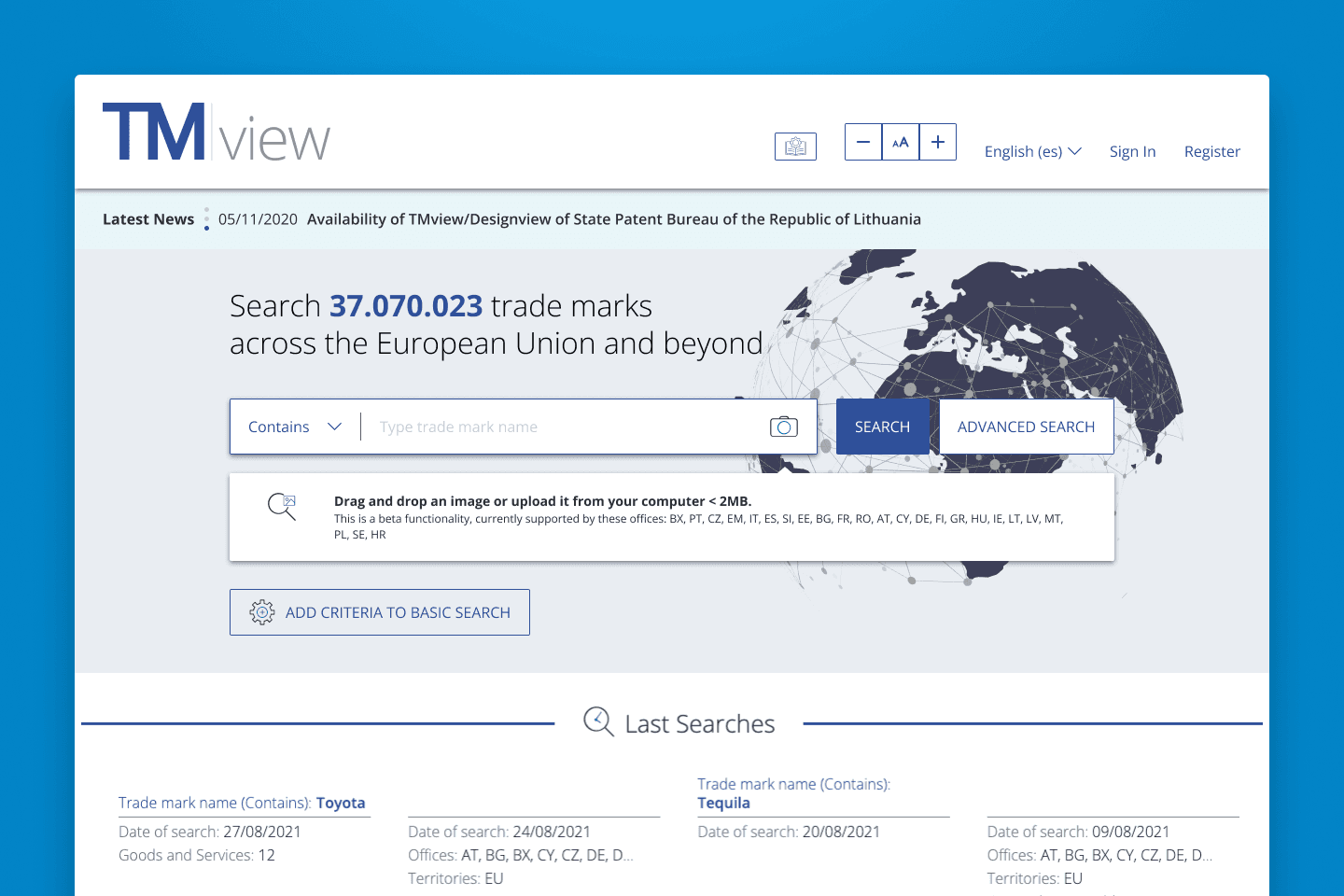Image resolution: width=1344 pixels, height=896 pixels.
Task: Click the TMview logo
Action: point(216,133)
